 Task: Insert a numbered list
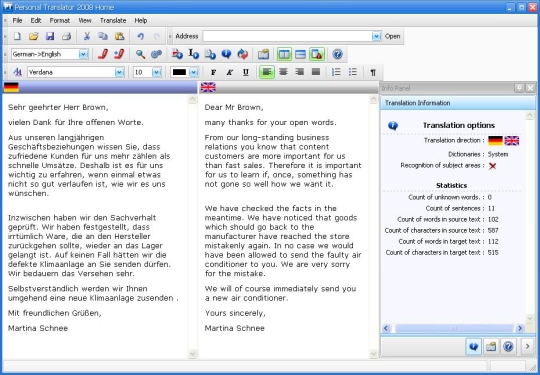point(336,72)
